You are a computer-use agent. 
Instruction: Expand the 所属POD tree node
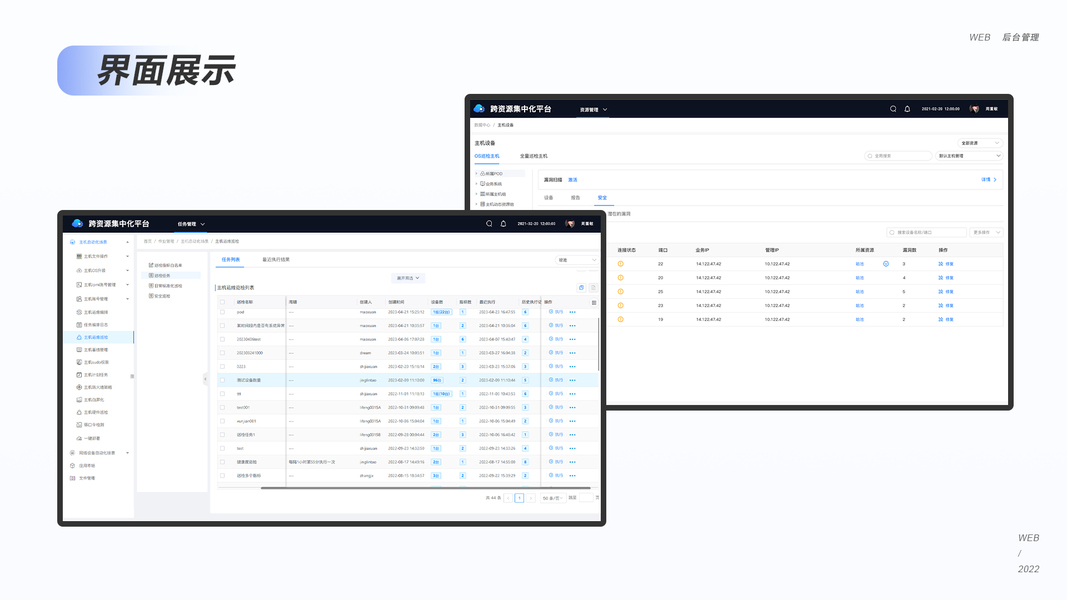(x=476, y=174)
